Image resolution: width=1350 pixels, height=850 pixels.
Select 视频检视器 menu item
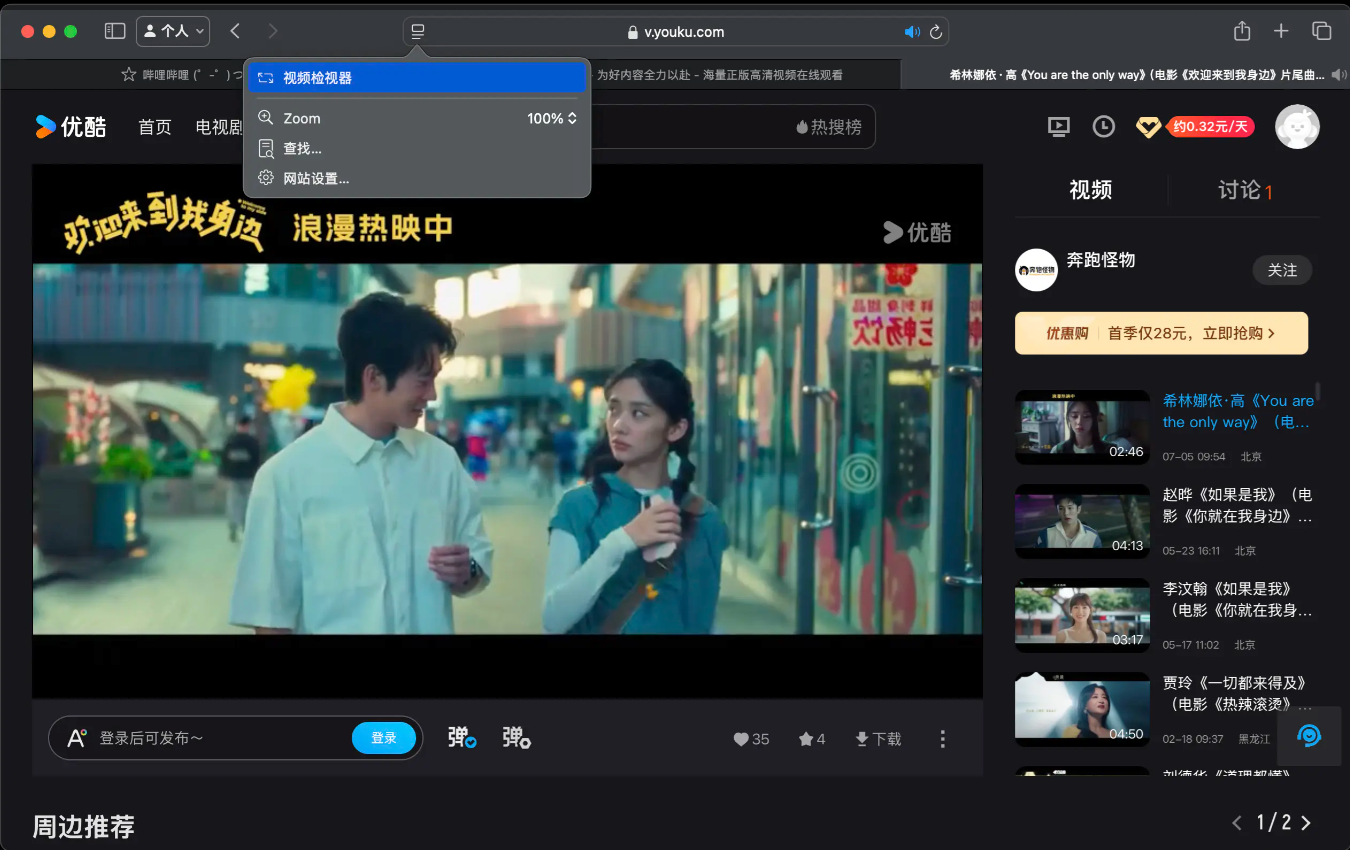pyautogui.click(x=416, y=78)
